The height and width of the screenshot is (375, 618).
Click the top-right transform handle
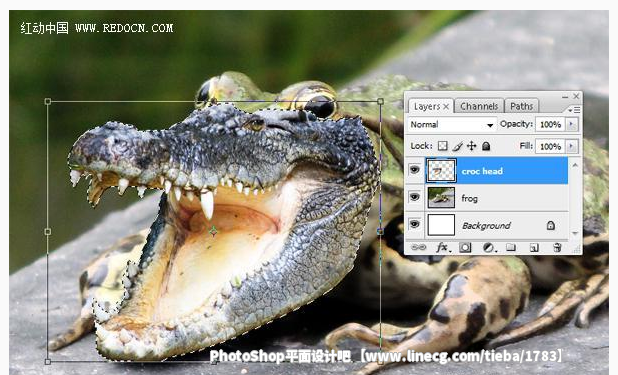click(x=380, y=101)
